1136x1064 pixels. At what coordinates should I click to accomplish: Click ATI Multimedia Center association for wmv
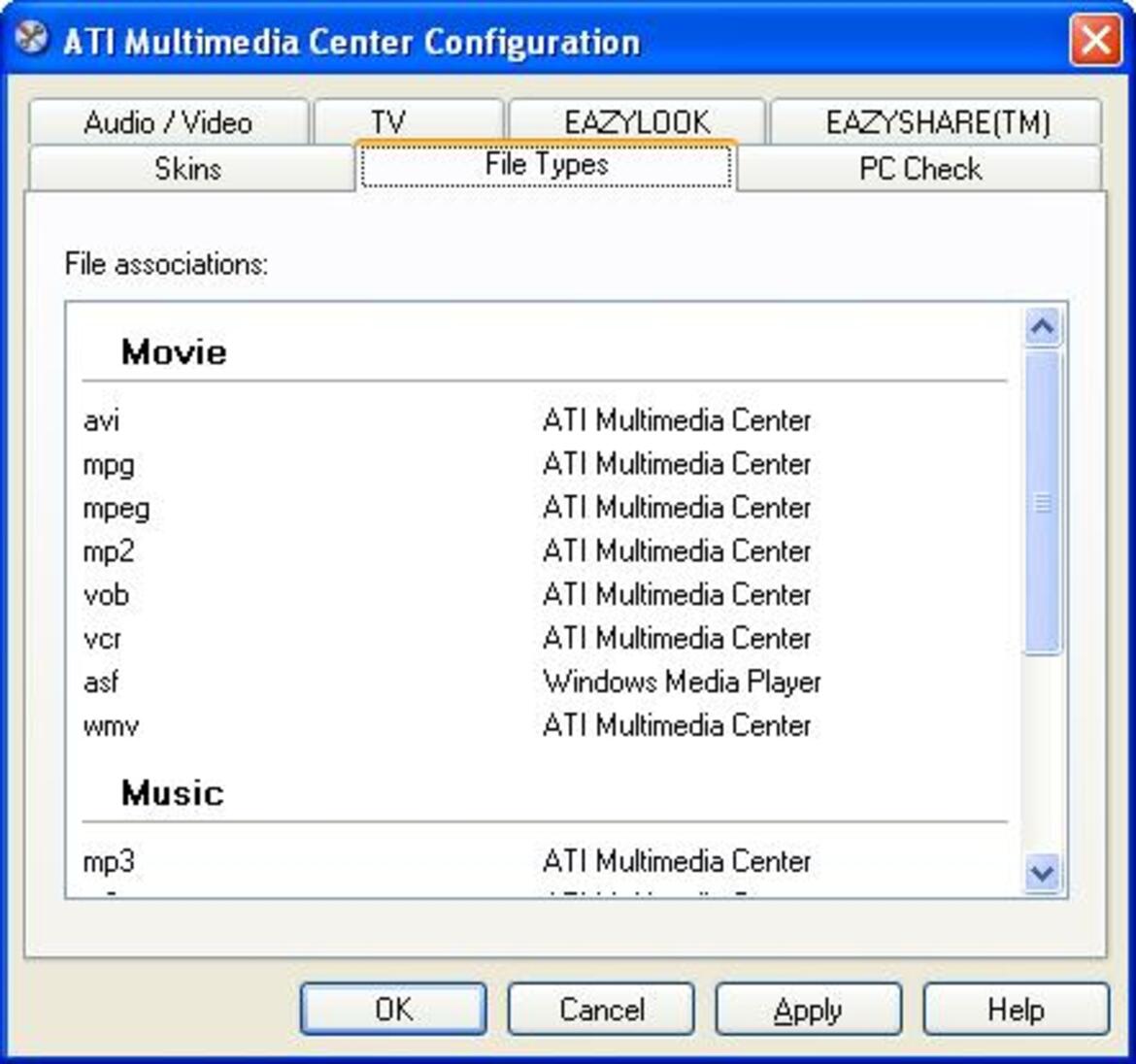pyautogui.click(x=677, y=726)
